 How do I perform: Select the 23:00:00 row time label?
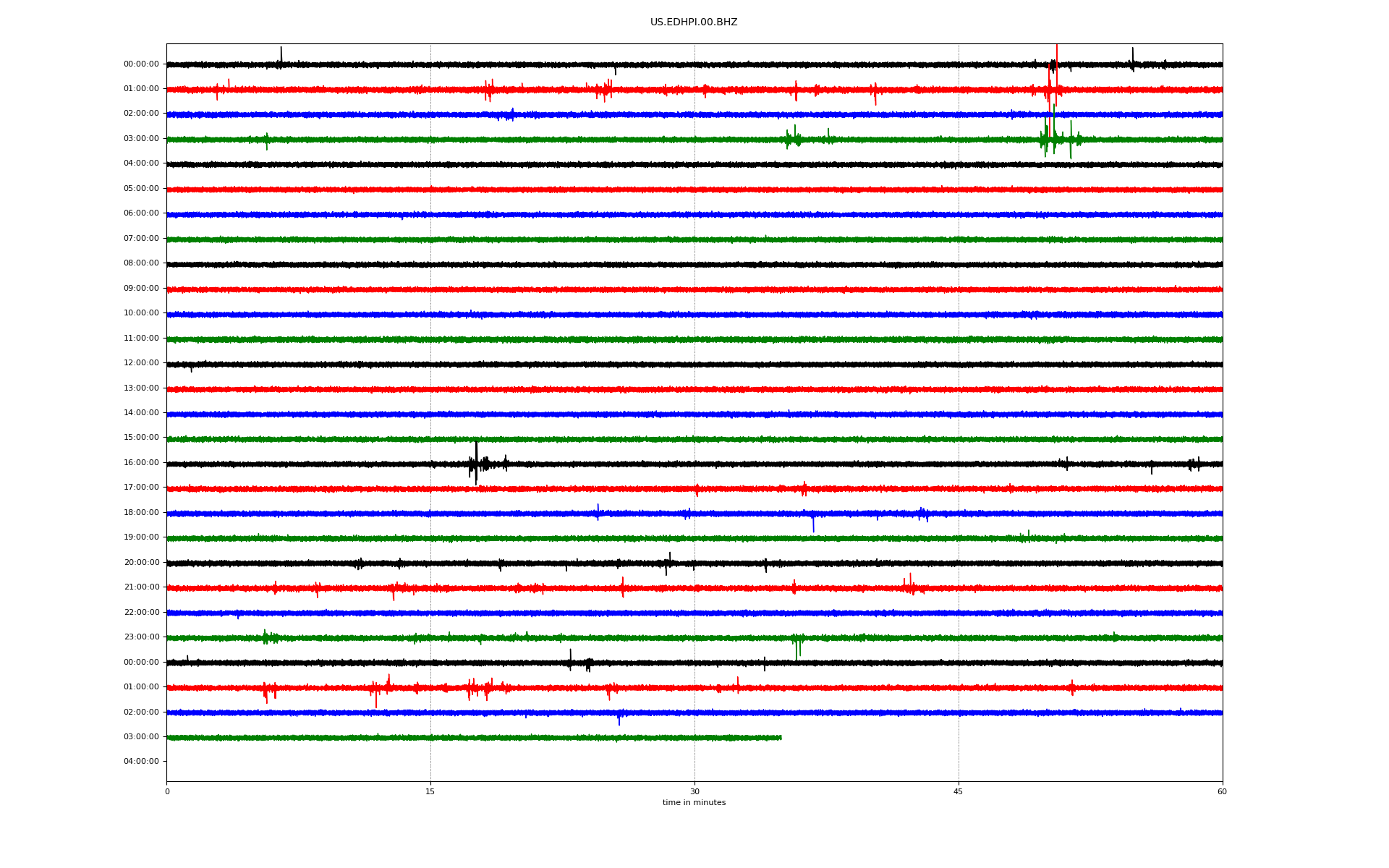[141, 637]
